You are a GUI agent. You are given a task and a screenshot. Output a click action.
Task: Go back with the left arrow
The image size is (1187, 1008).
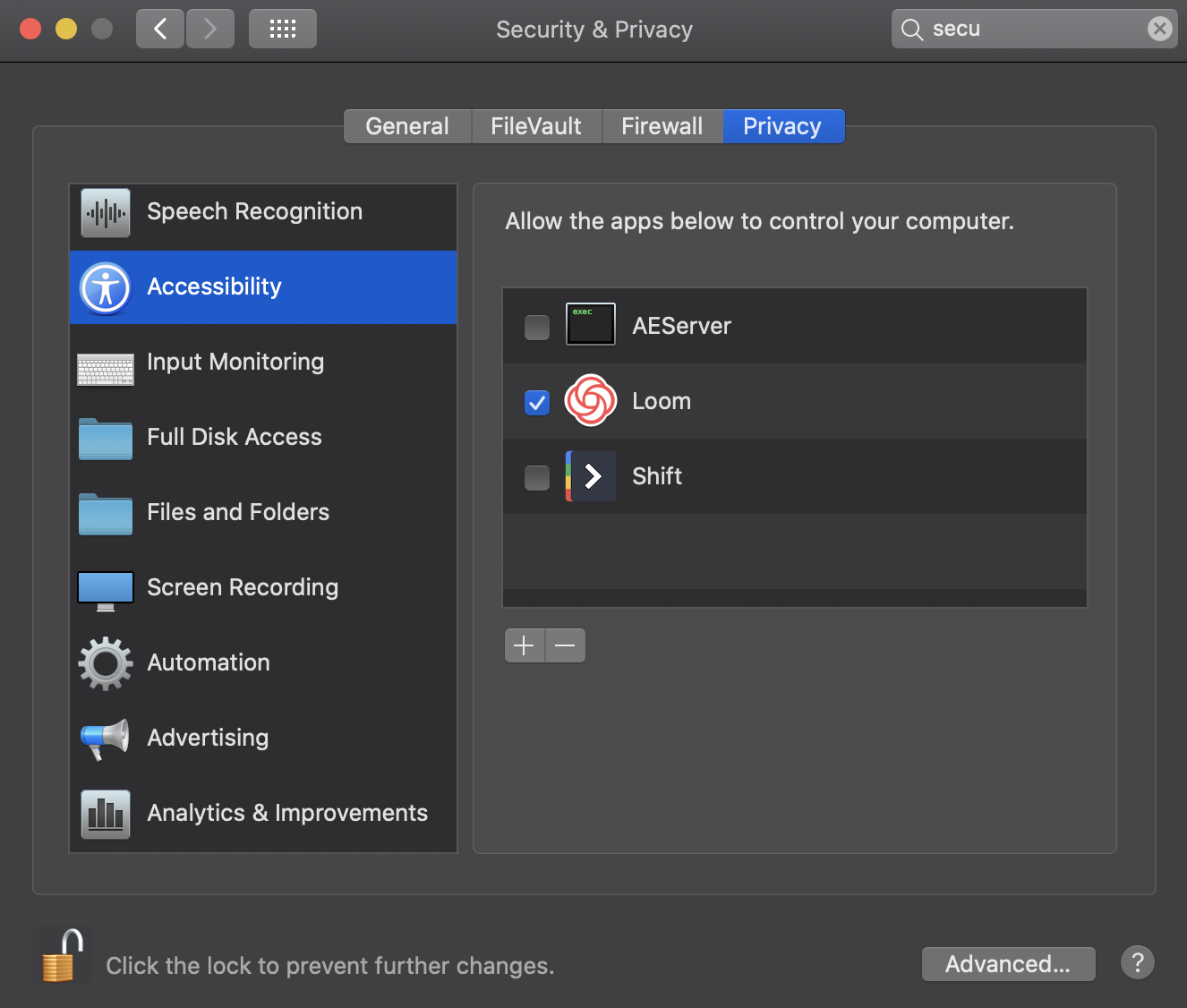pos(160,29)
